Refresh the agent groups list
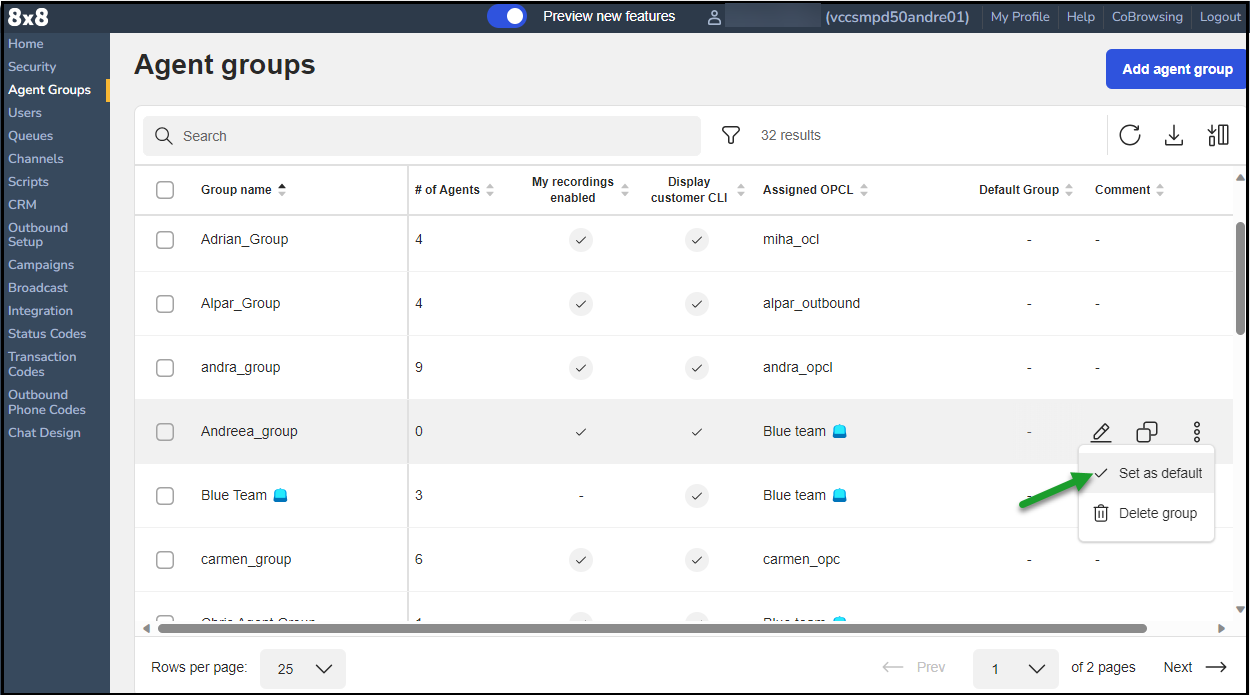The width and height of the screenshot is (1250, 695). (1130, 135)
